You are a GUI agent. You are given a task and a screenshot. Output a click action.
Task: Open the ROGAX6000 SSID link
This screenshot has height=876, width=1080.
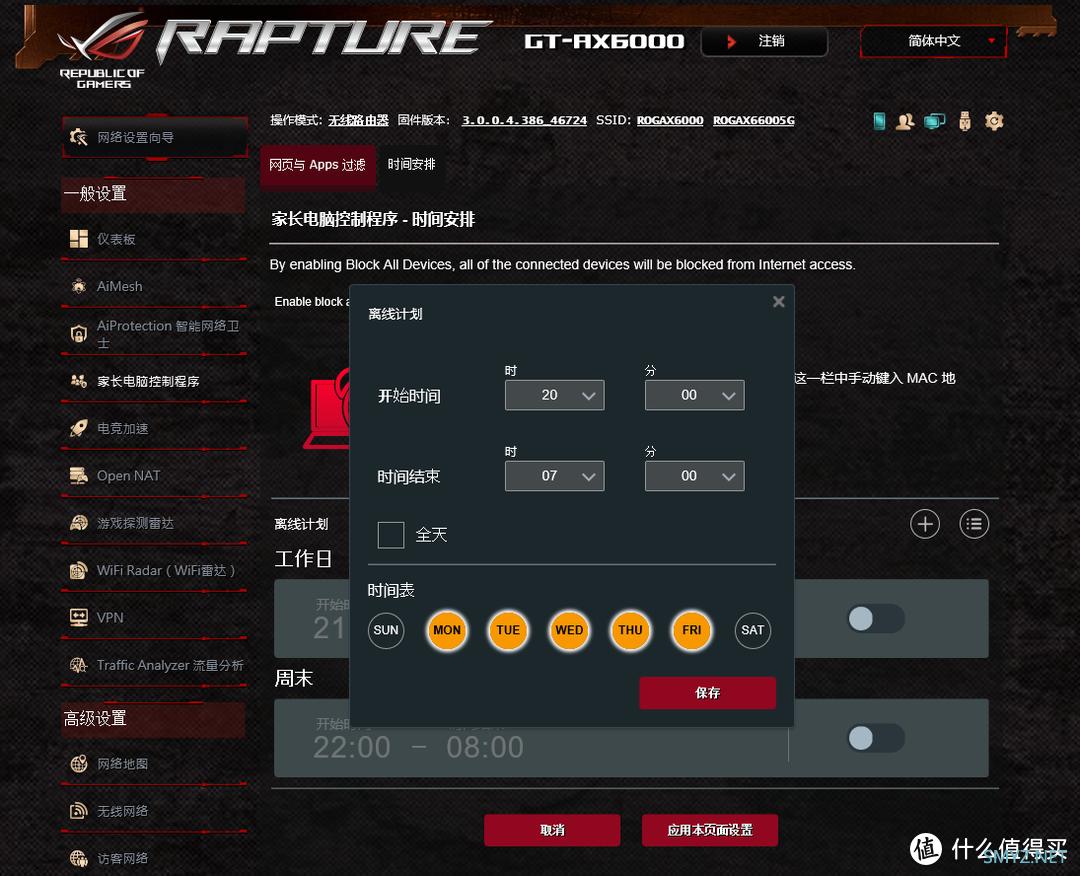pos(670,121)
